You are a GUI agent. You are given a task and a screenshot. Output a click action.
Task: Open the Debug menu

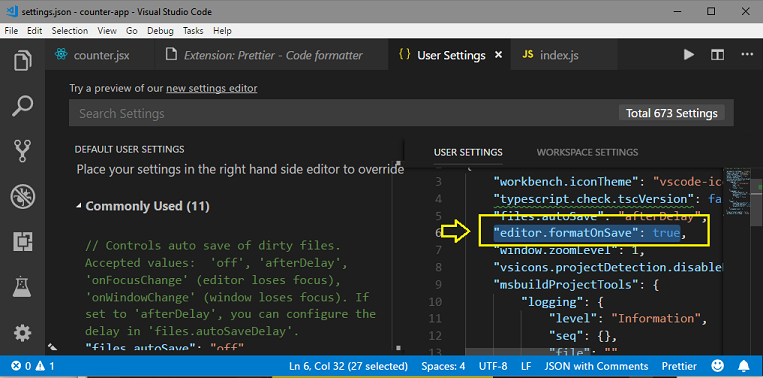click(160, 31)
